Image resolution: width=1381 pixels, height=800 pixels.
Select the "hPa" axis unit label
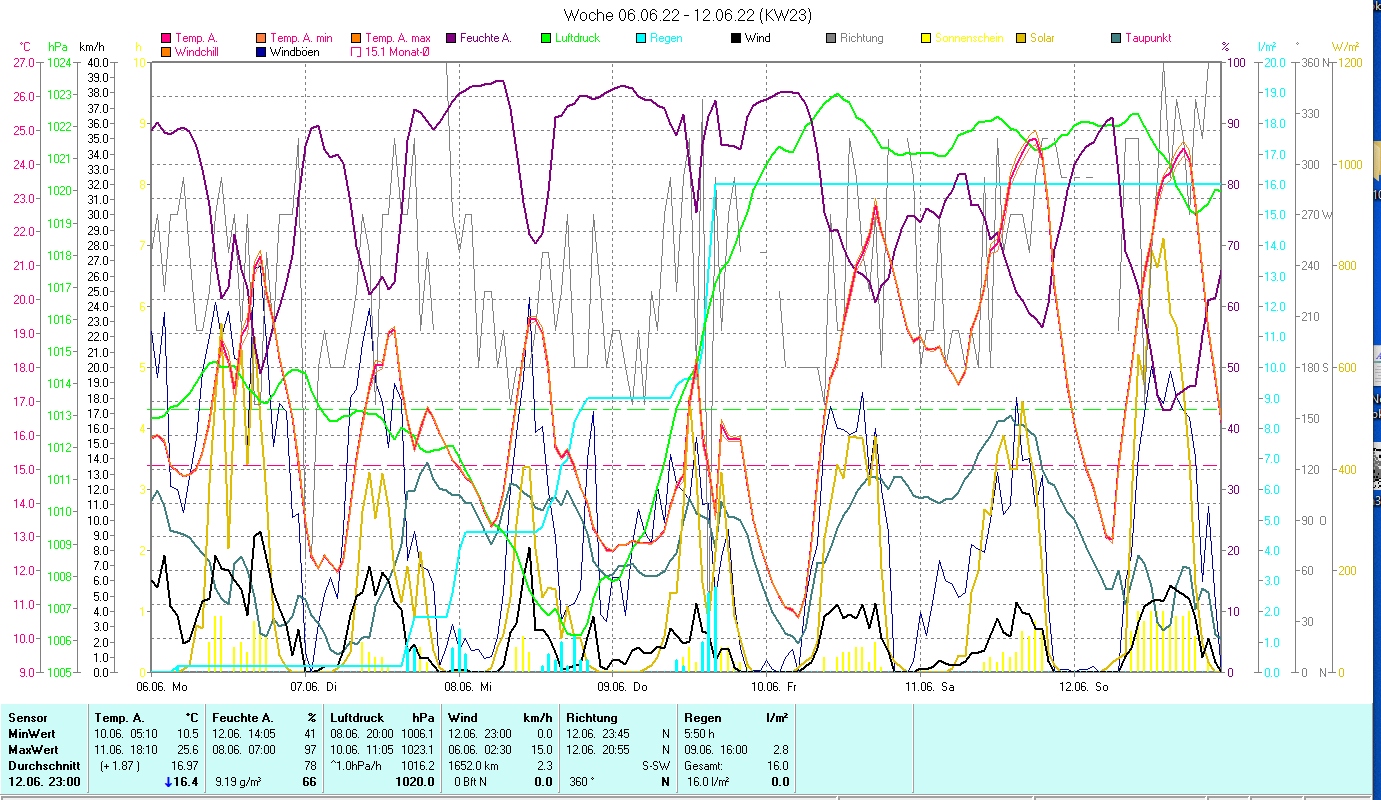(x=57, y=46)
